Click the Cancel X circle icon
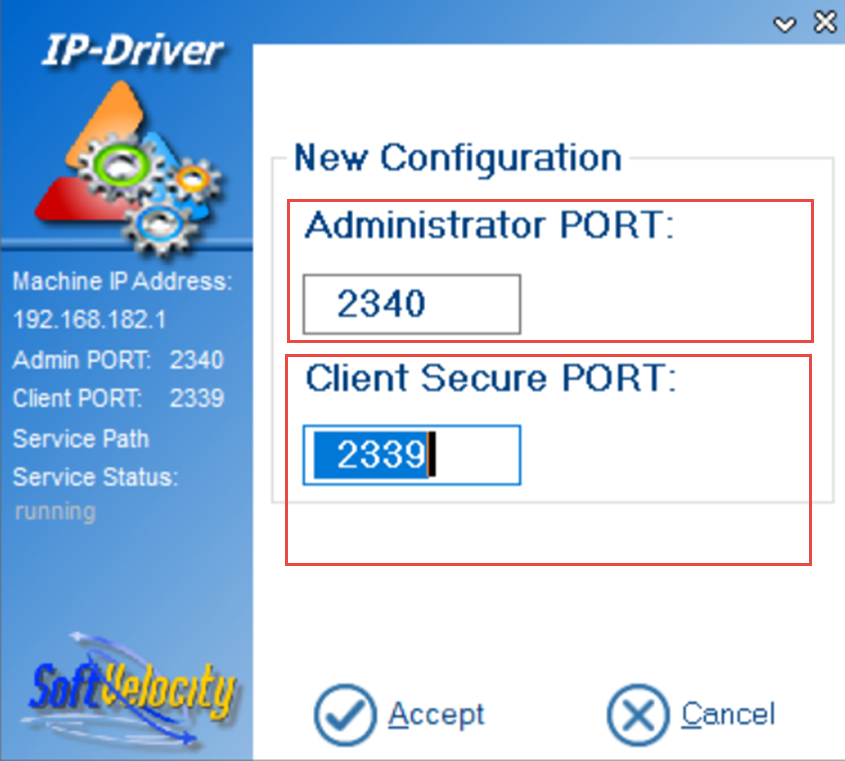The width and height of the screenshot is (845, 761). (637, 715)
